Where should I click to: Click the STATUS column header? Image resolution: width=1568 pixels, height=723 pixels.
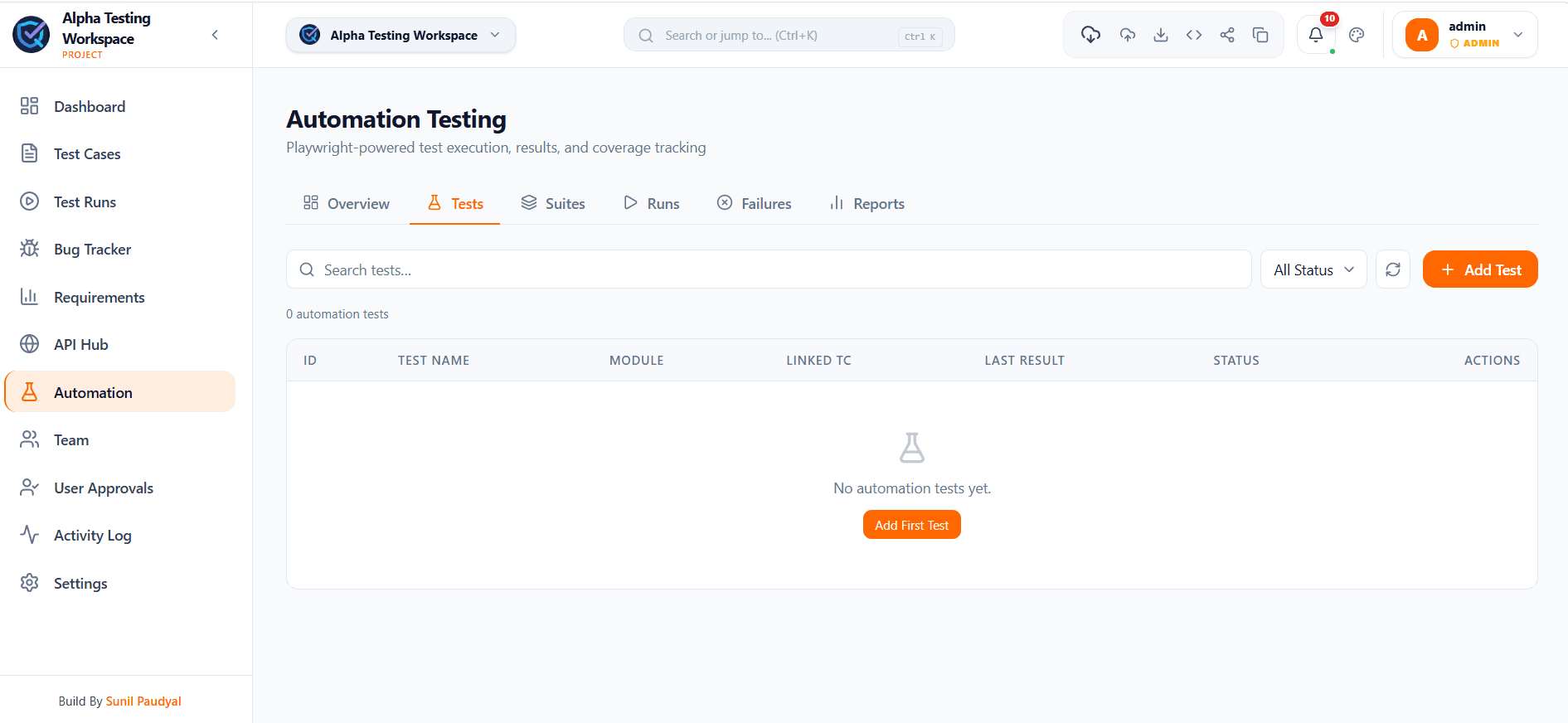(1236, 360)
